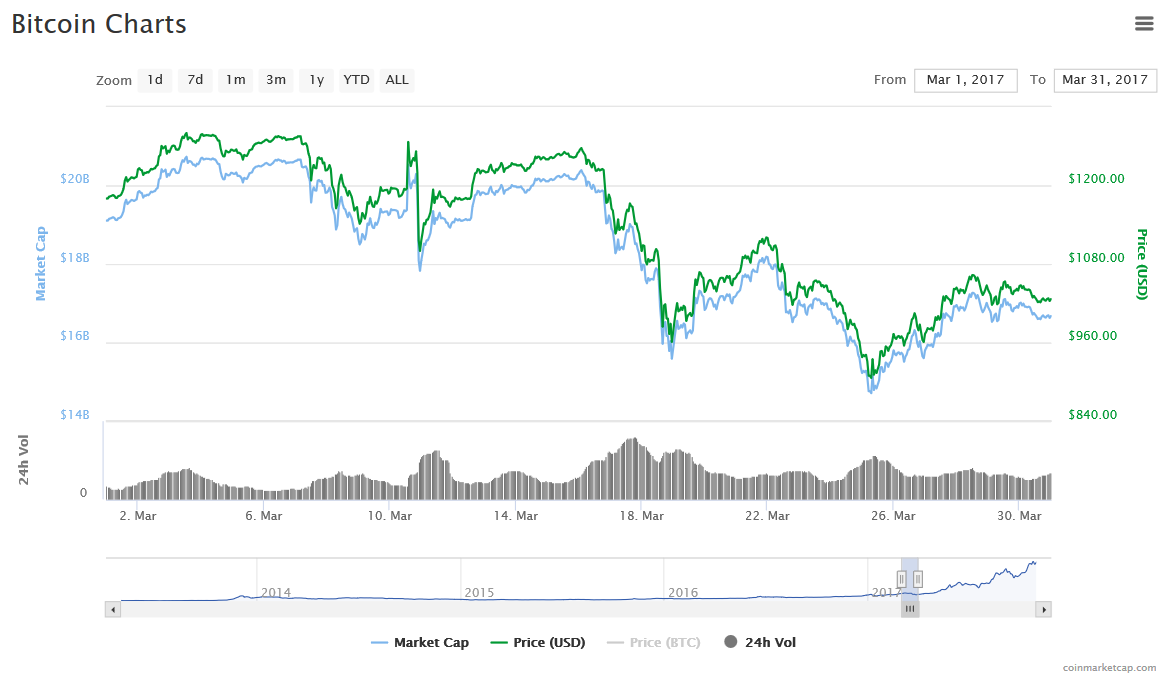This screenshot has width=1167, height=676.
Task: Click the $840.00 price axis label
Action: pyautogui.click(x=1093, y=415)
